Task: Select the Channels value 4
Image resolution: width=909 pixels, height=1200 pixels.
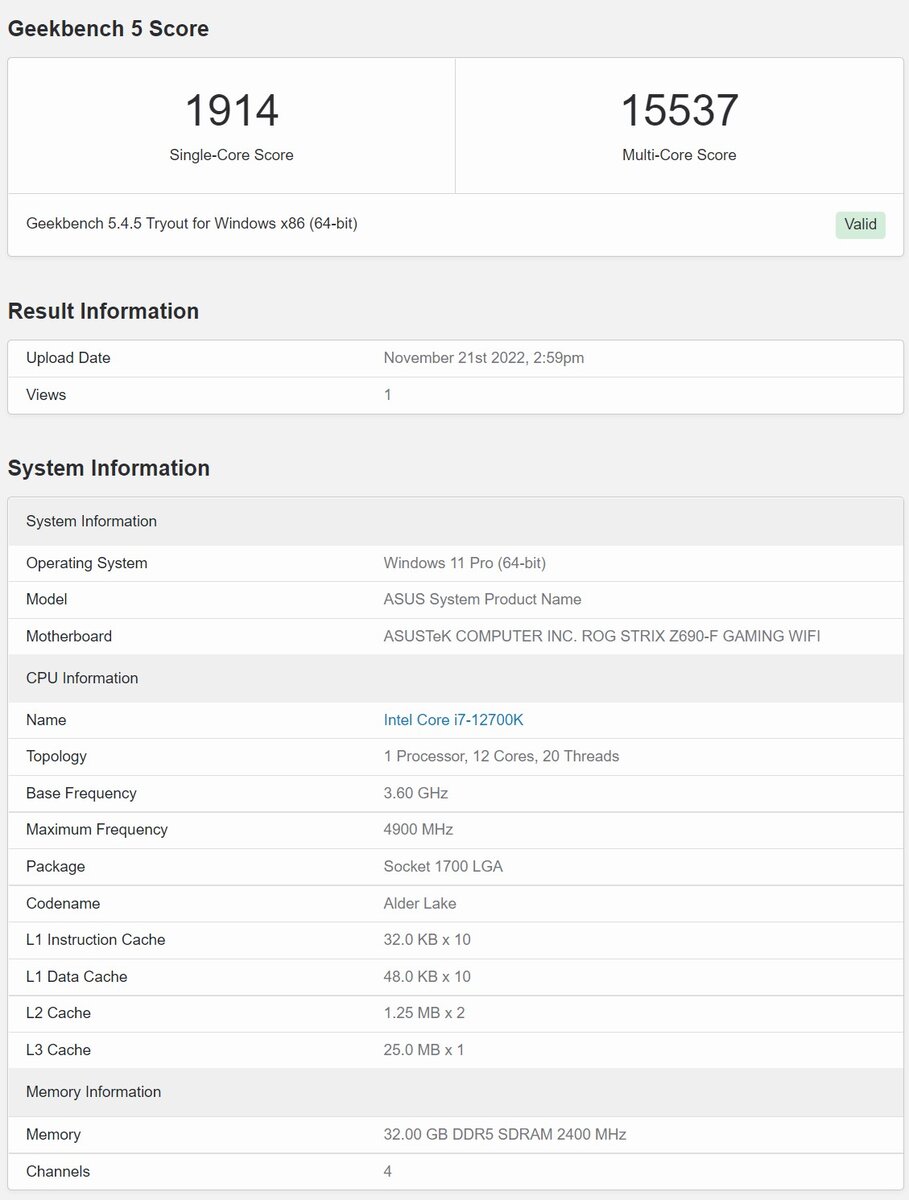Action: pyautogui.click(x=388, y=1171)
